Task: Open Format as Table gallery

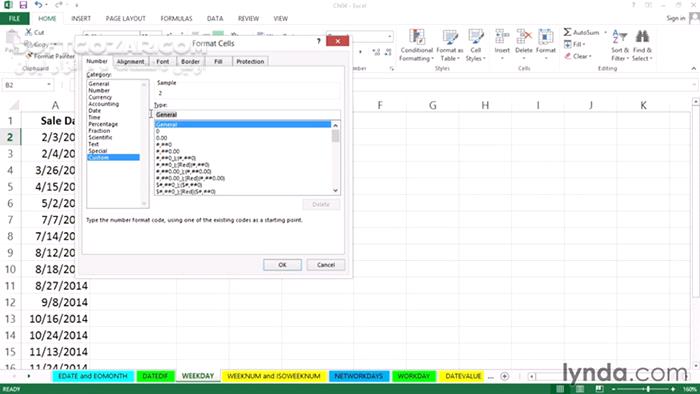Action: (450, 45)
